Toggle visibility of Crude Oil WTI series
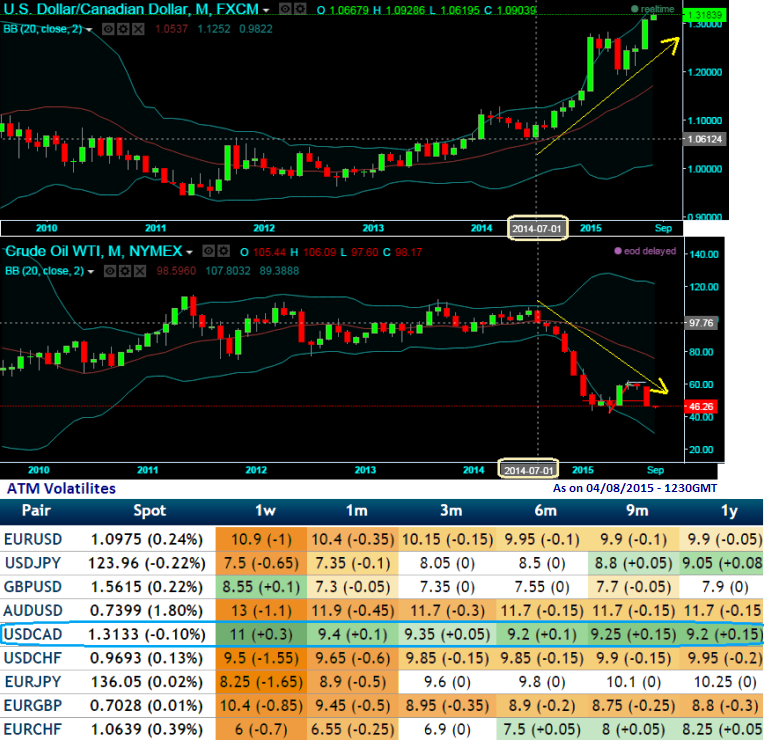This screenshot has width=766, height=747. coord(210,250)
